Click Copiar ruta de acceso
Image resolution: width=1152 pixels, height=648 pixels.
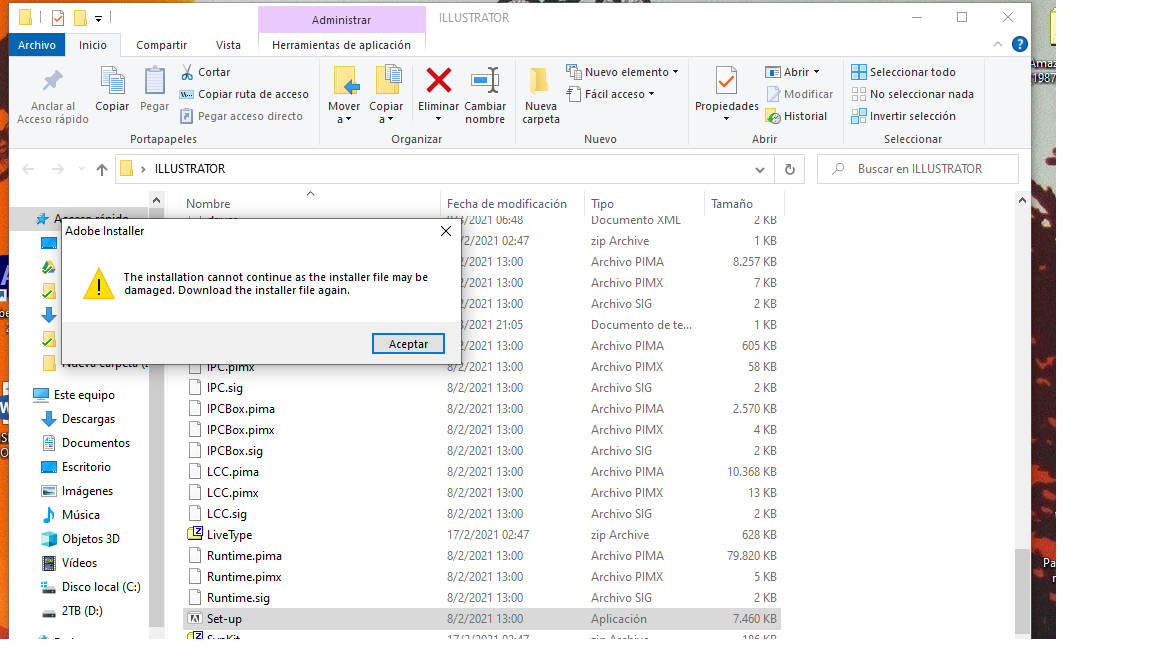point(245,94)
